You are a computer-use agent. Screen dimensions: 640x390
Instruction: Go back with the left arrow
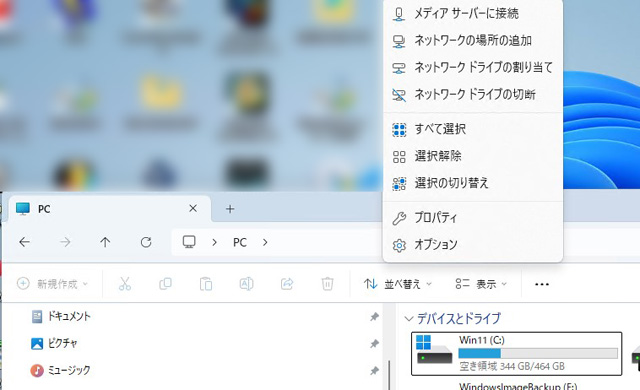coord(24,242)
